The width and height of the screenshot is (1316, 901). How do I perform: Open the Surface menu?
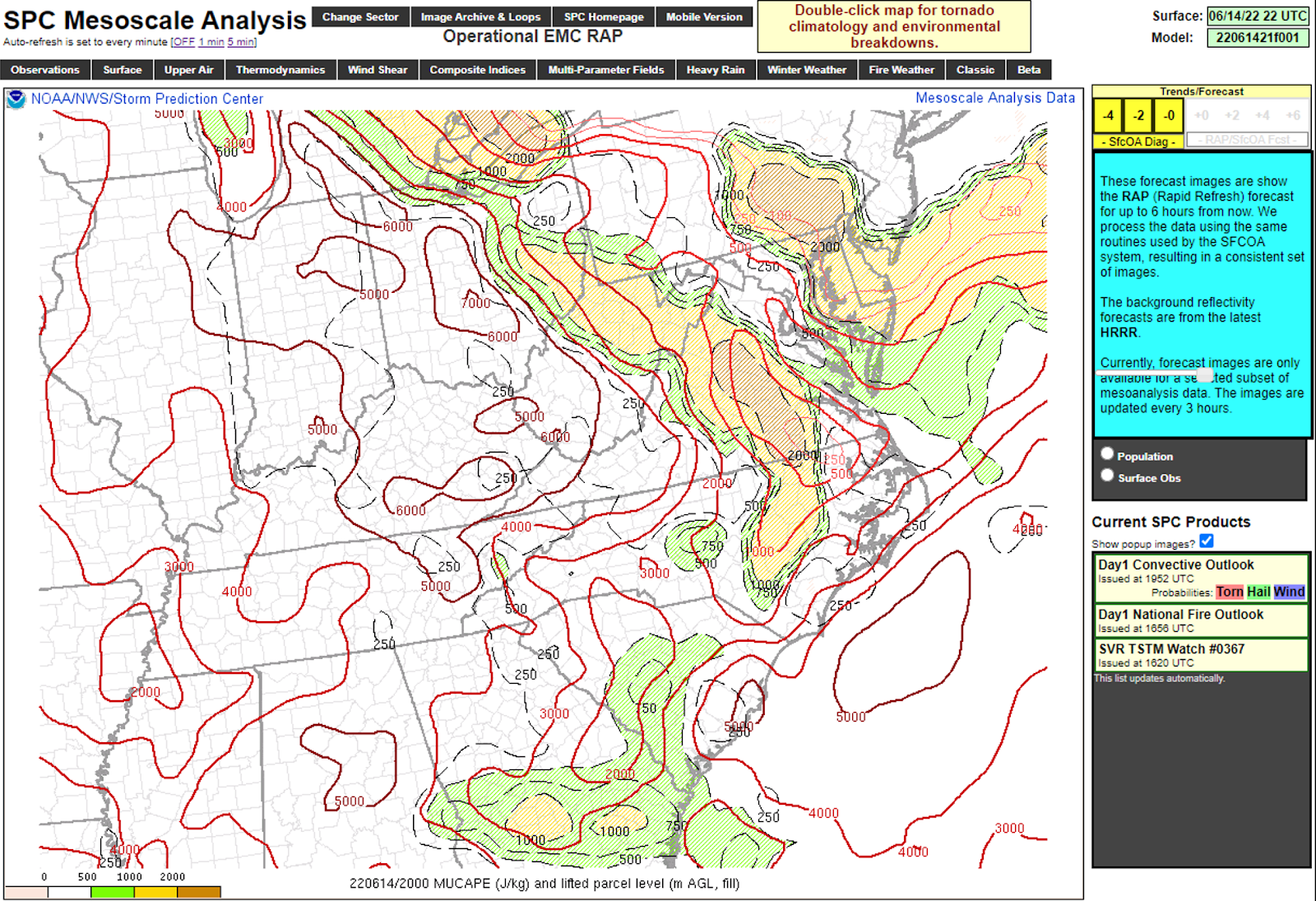pos(123,70)
